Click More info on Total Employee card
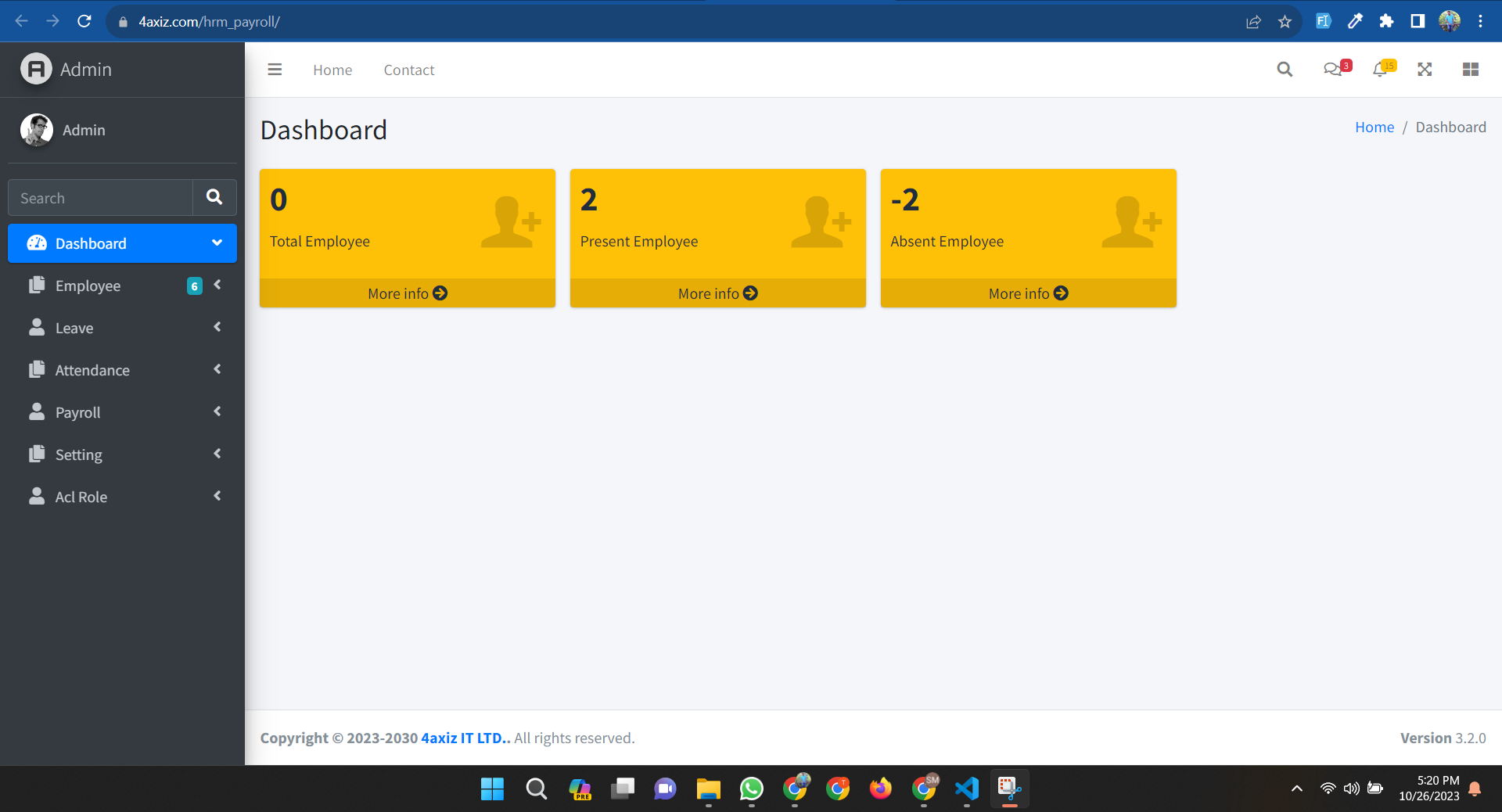 (407, 293)
